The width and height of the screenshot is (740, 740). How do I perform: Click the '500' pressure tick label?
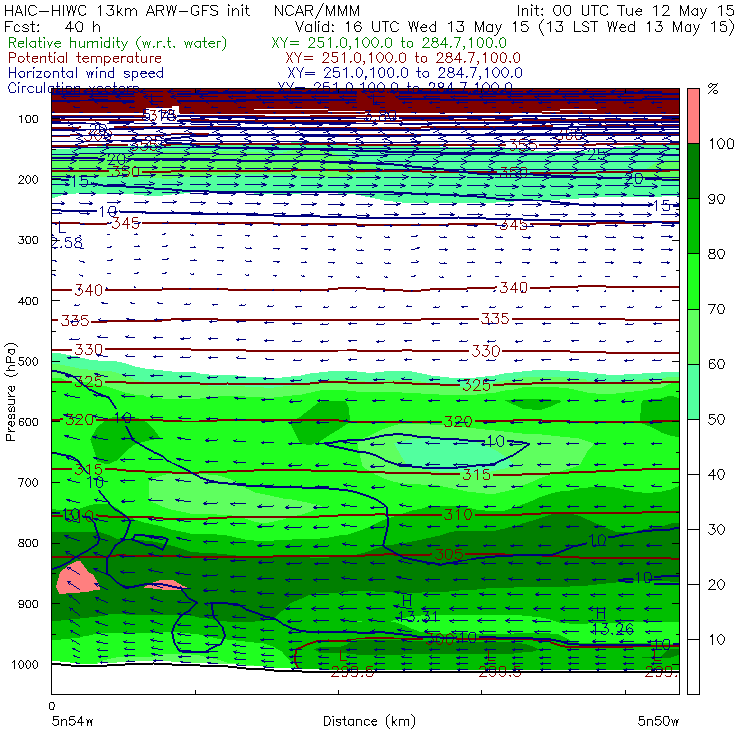[28, 362]
